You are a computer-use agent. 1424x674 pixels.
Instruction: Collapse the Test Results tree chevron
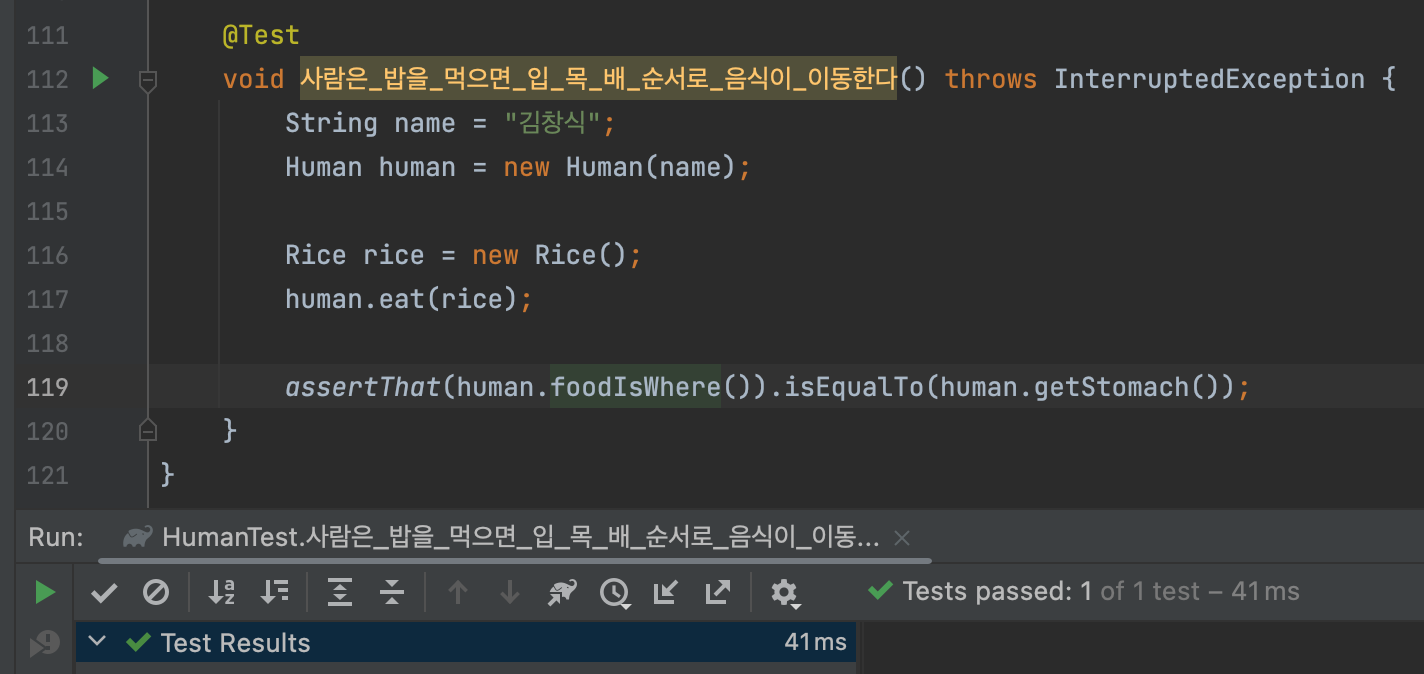[x=97, y=642]
